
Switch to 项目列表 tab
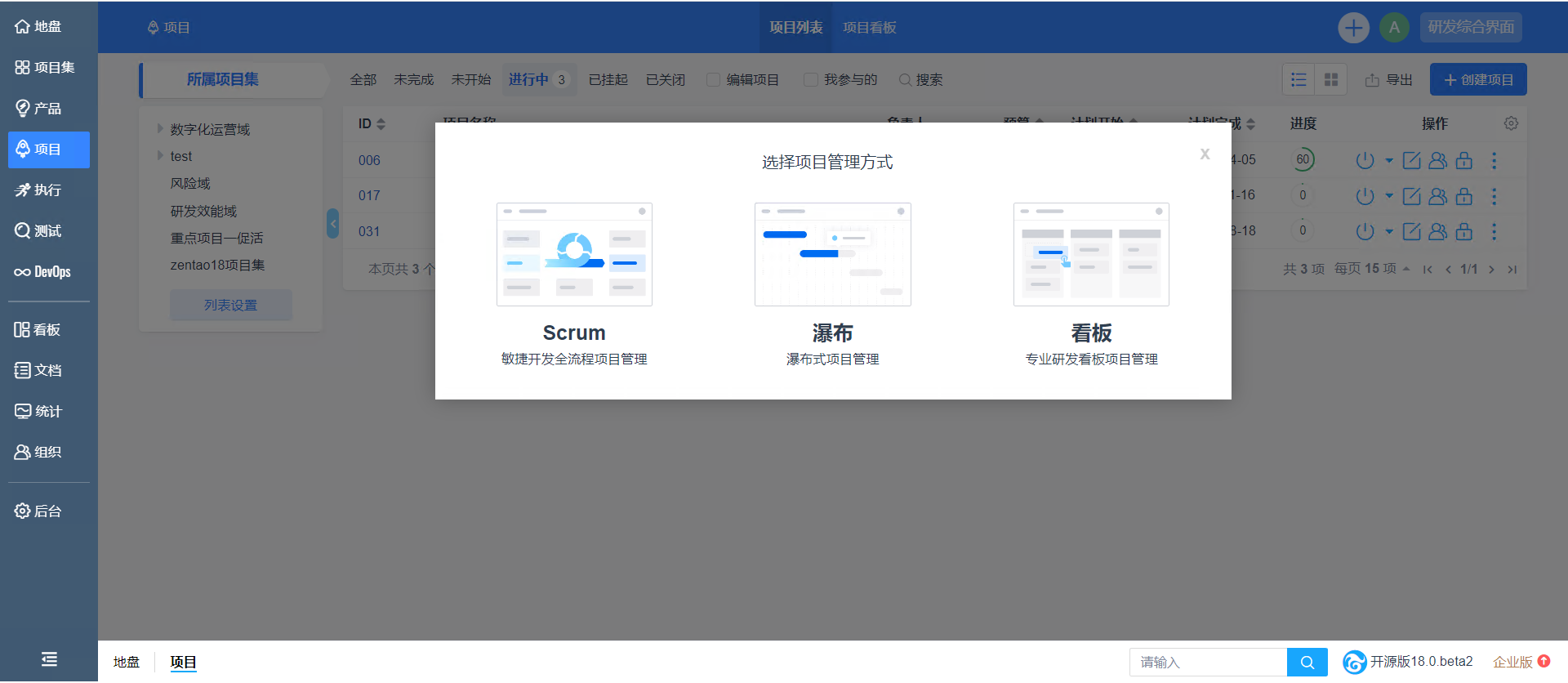tap(795, 28)
